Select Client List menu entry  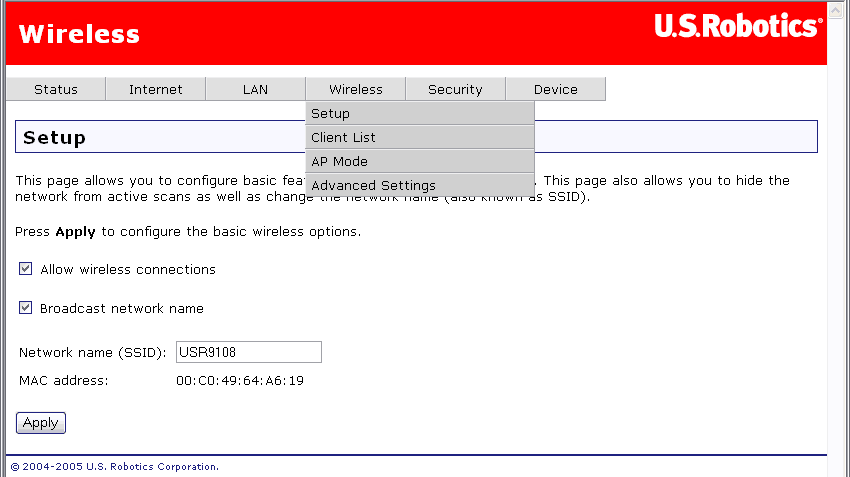[420, 137]
